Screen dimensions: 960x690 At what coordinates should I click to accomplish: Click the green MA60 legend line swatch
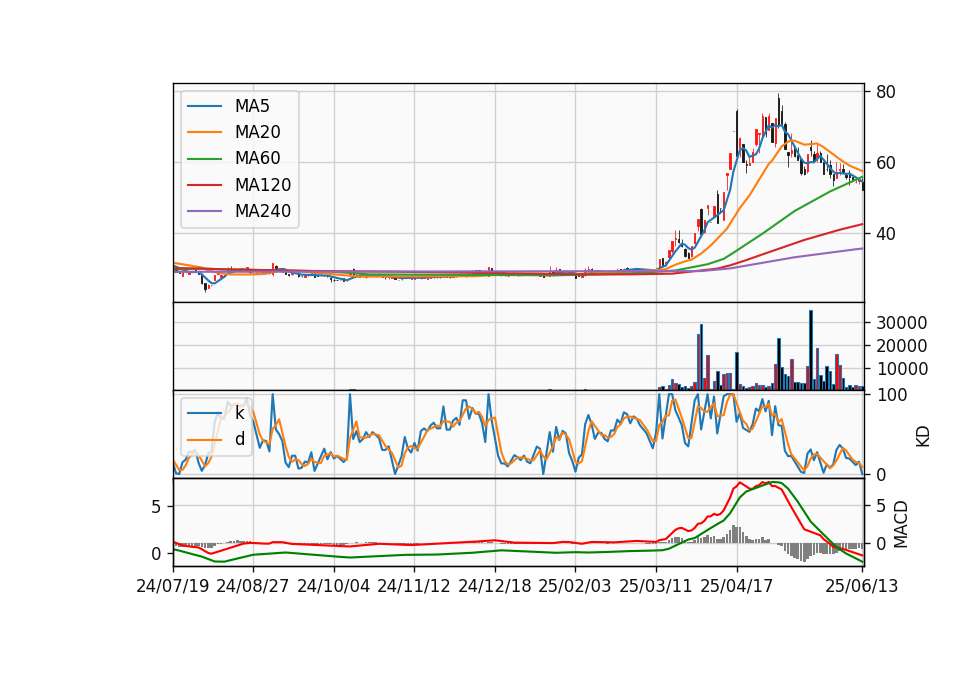pos(204,159)
